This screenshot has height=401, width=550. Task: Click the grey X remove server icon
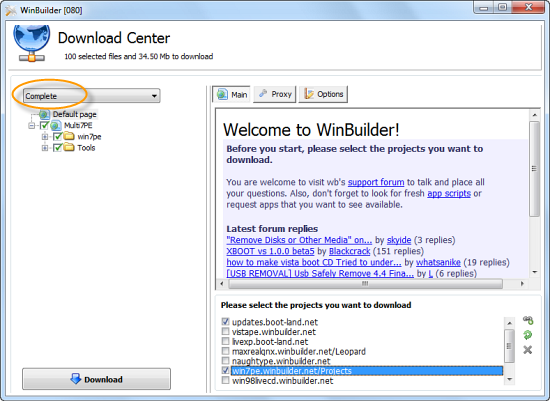(x=528, y=350)
